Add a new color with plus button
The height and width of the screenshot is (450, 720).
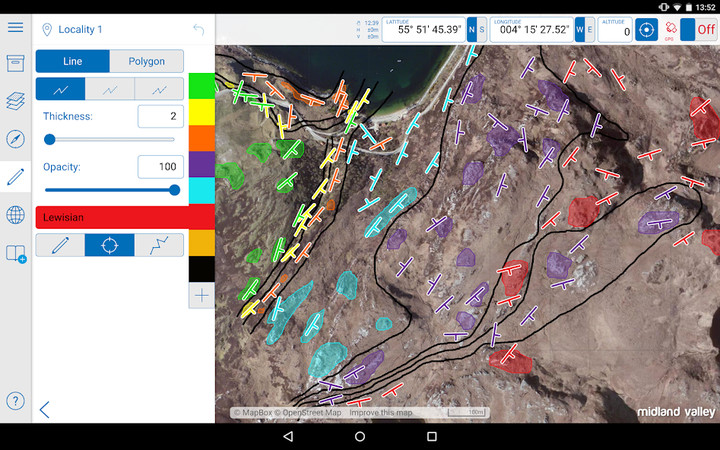201,295
